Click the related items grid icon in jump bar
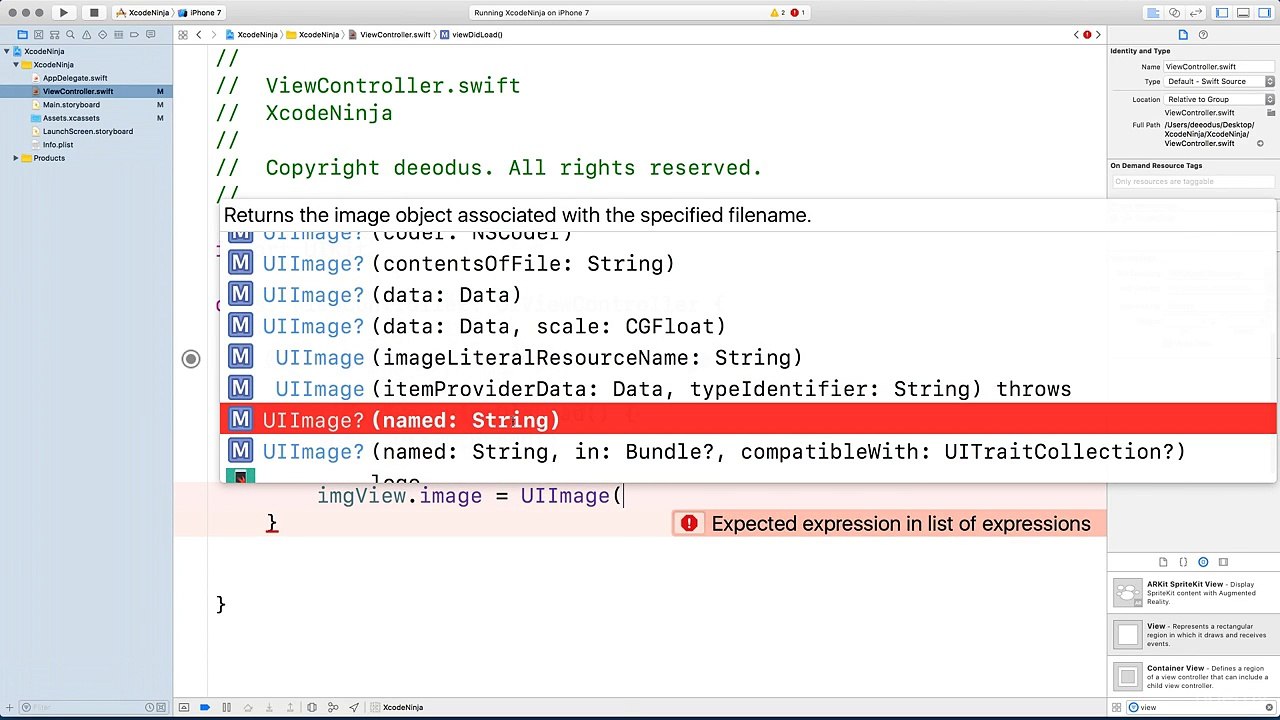Image resolution: width=1280 pixels, height=720 pixels. click(x=183, y=35)
